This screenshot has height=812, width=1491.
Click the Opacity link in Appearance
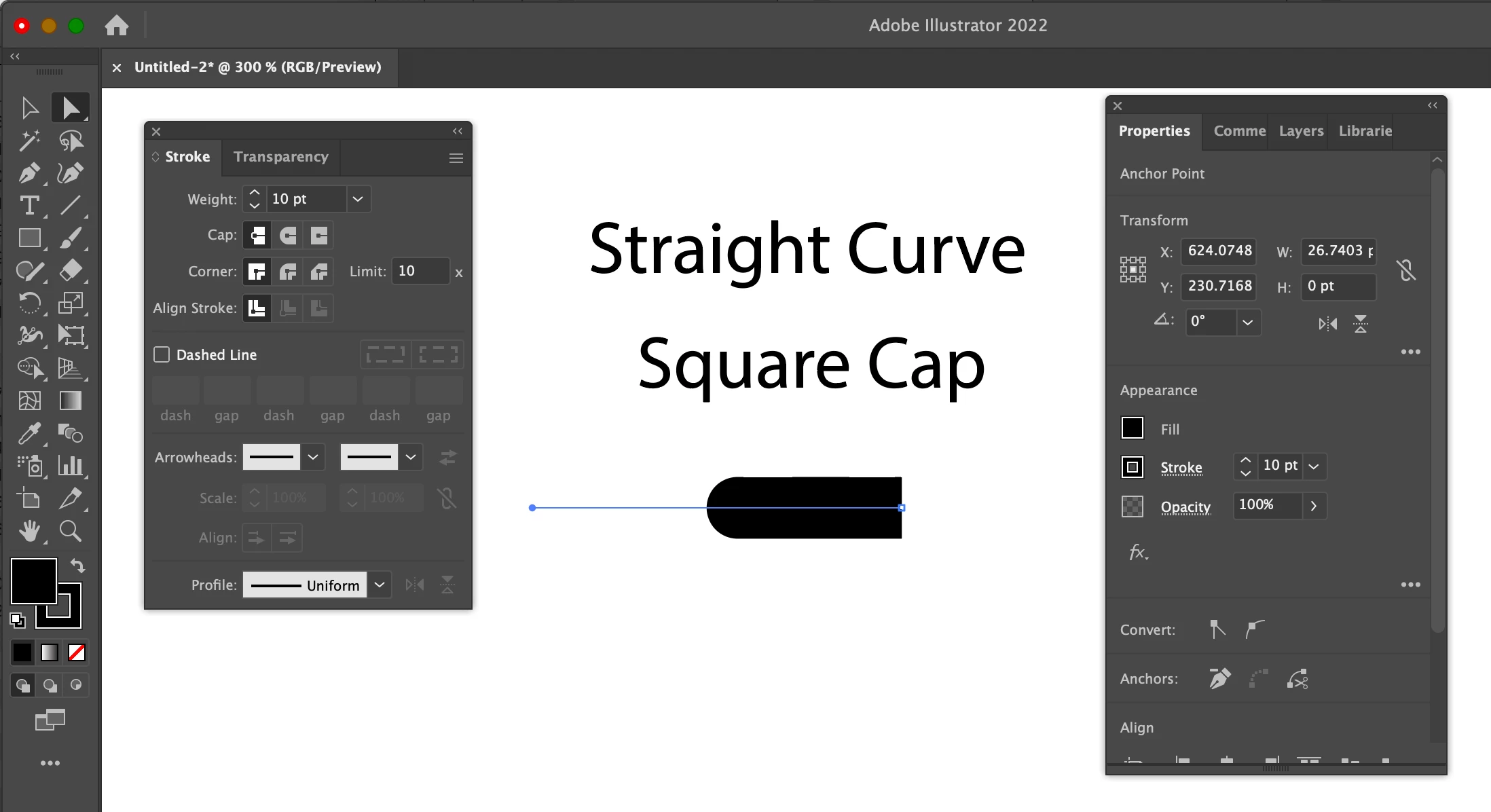pos(1185,506)
